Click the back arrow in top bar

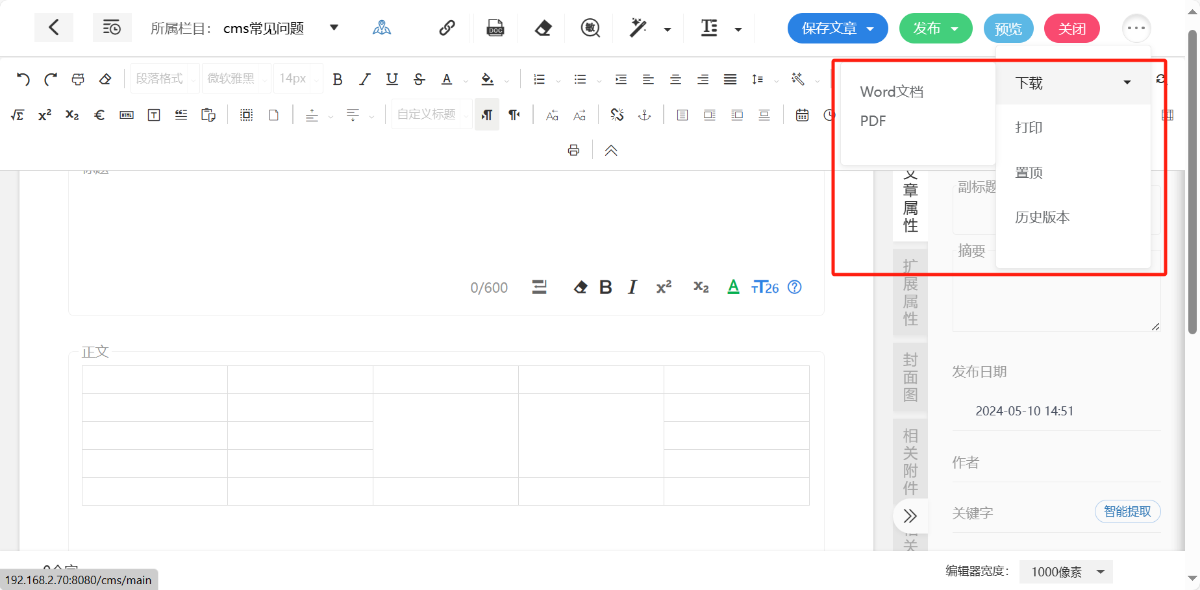[53, 28]
